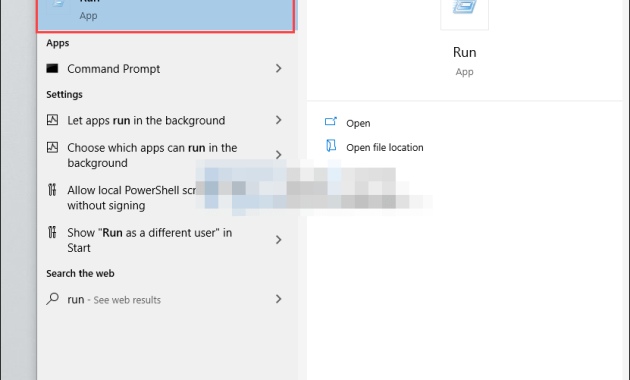Click the search magnifier icon for run
Screen dimensions: 630x380
pyautogui.click(x=53, y=299)
